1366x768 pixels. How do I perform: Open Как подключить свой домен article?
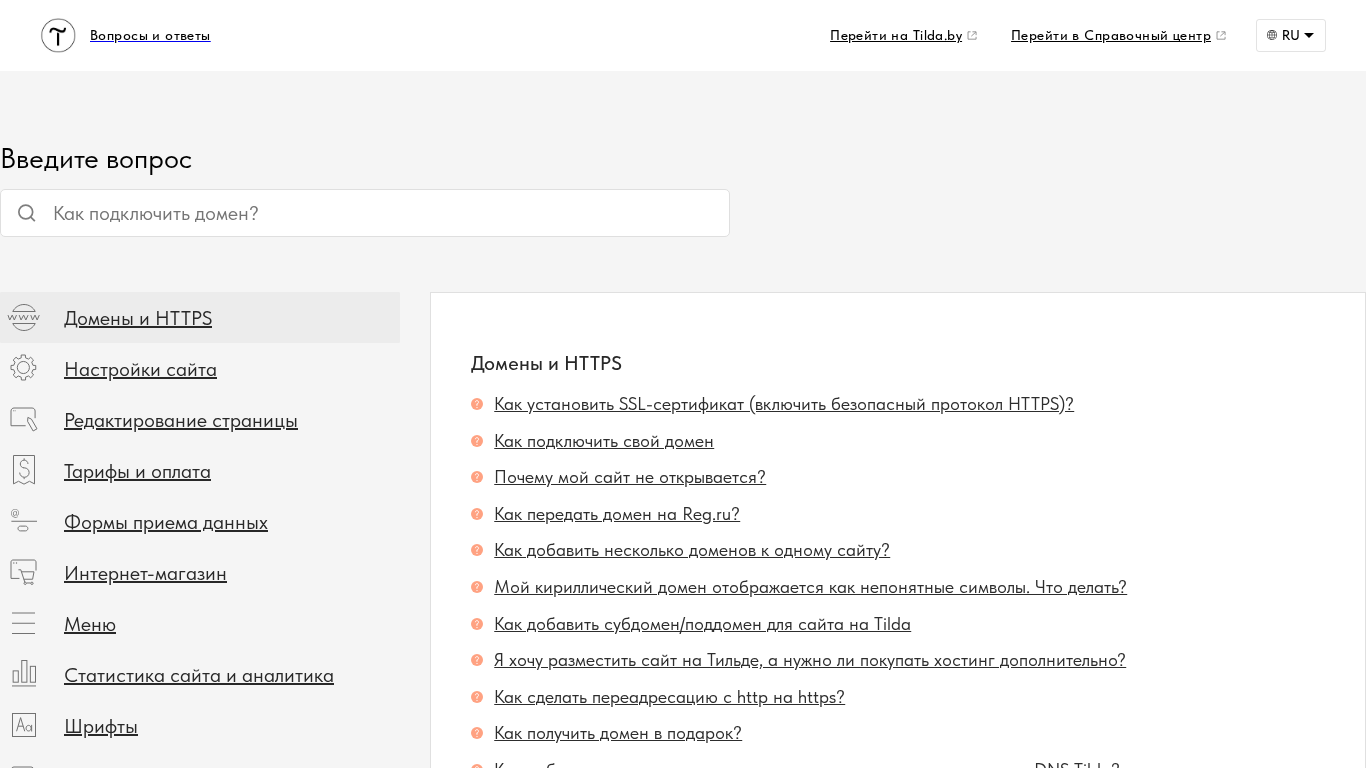(604, 441)
